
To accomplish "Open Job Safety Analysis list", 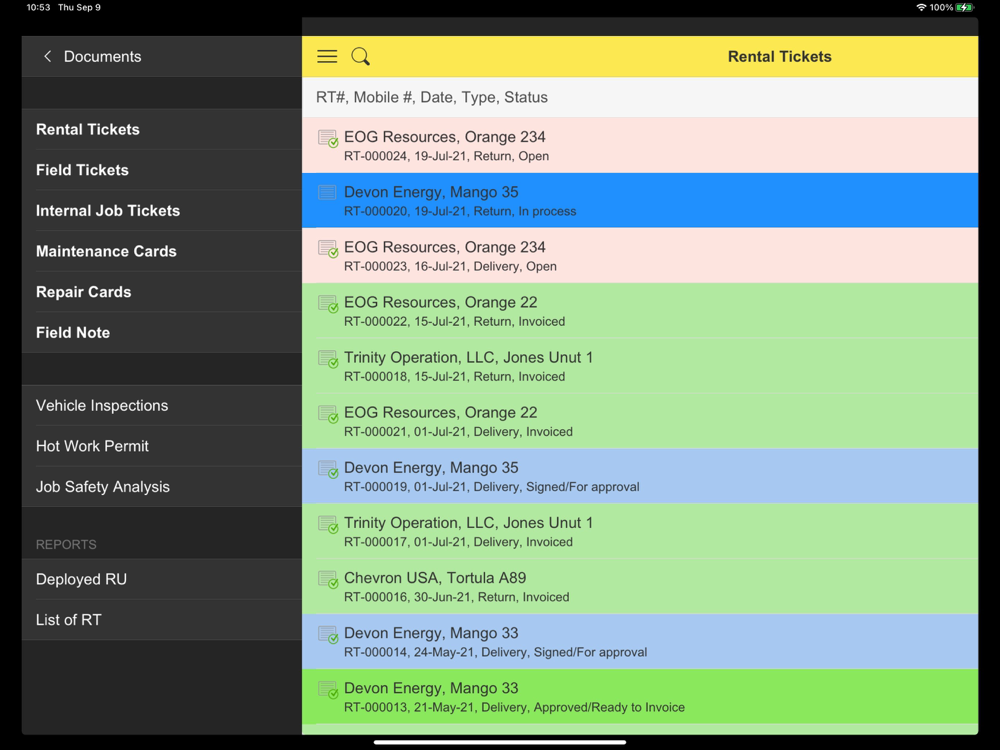I will (162, 487).
